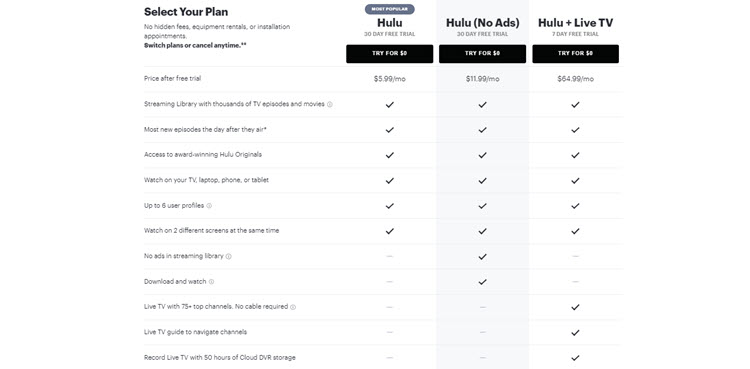This screenshot has width=750, height=369.
Task: Show info for Live TV with 75+ channels
Action: [x=293, y=307]
